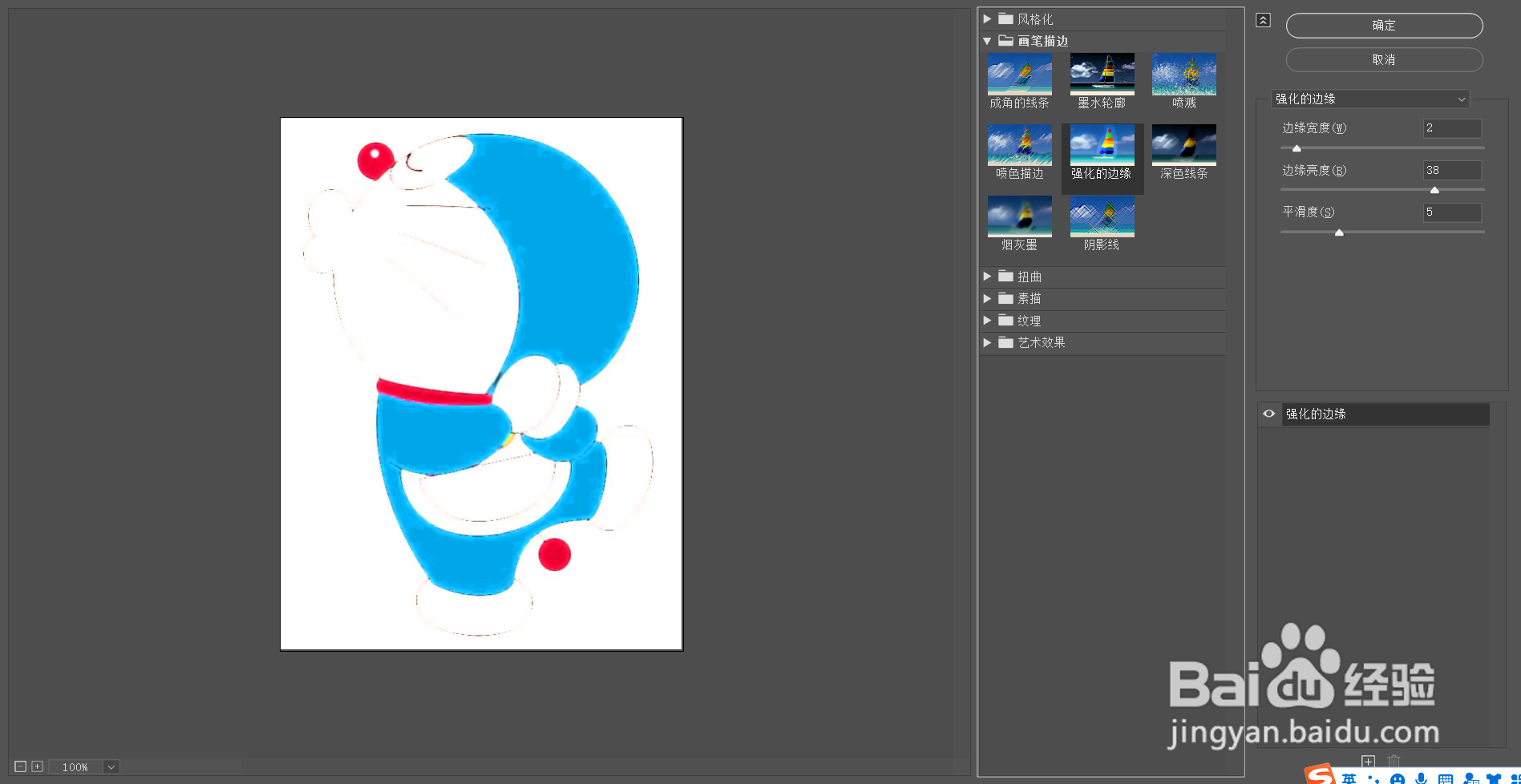Image resolution: width=1521 pixels, height=784 pixels.
Task: Collapse the filter gallery thumbnails panel
Action: [x=1263, y=20]
